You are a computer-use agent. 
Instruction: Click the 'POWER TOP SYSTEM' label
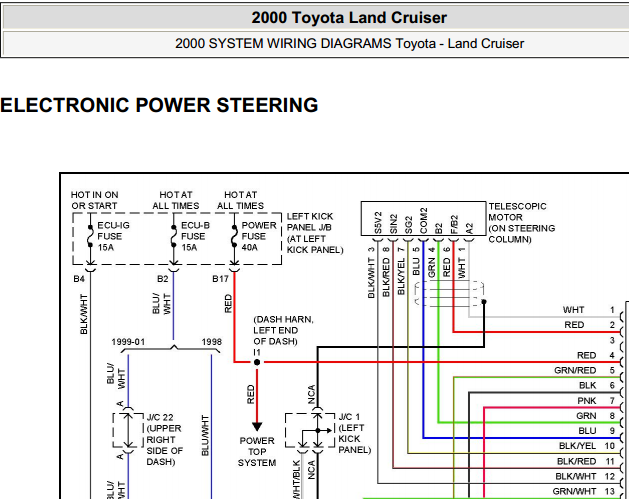click(257, 452)
